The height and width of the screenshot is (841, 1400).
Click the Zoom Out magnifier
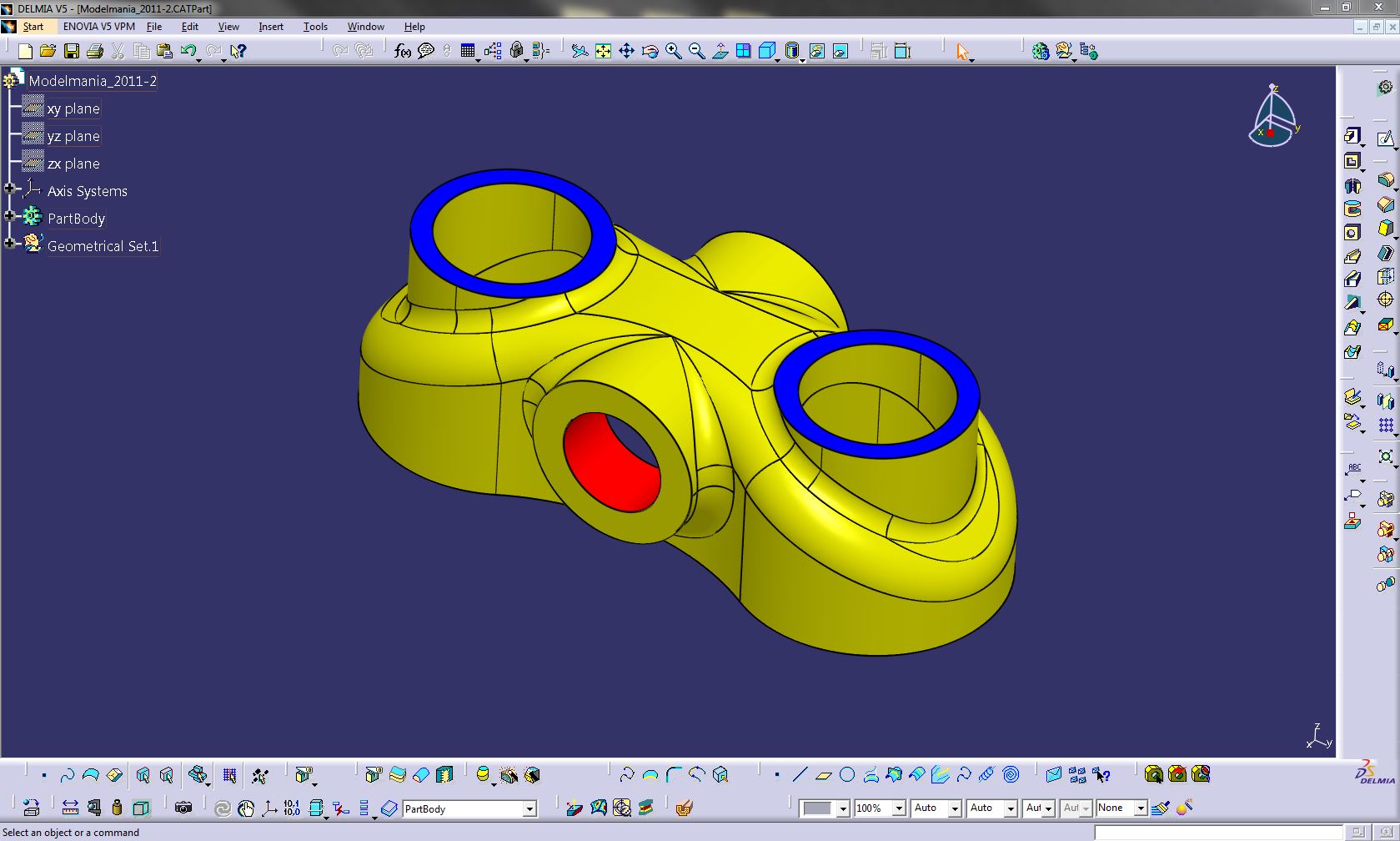pyautogui.click(x=696, y=51)
